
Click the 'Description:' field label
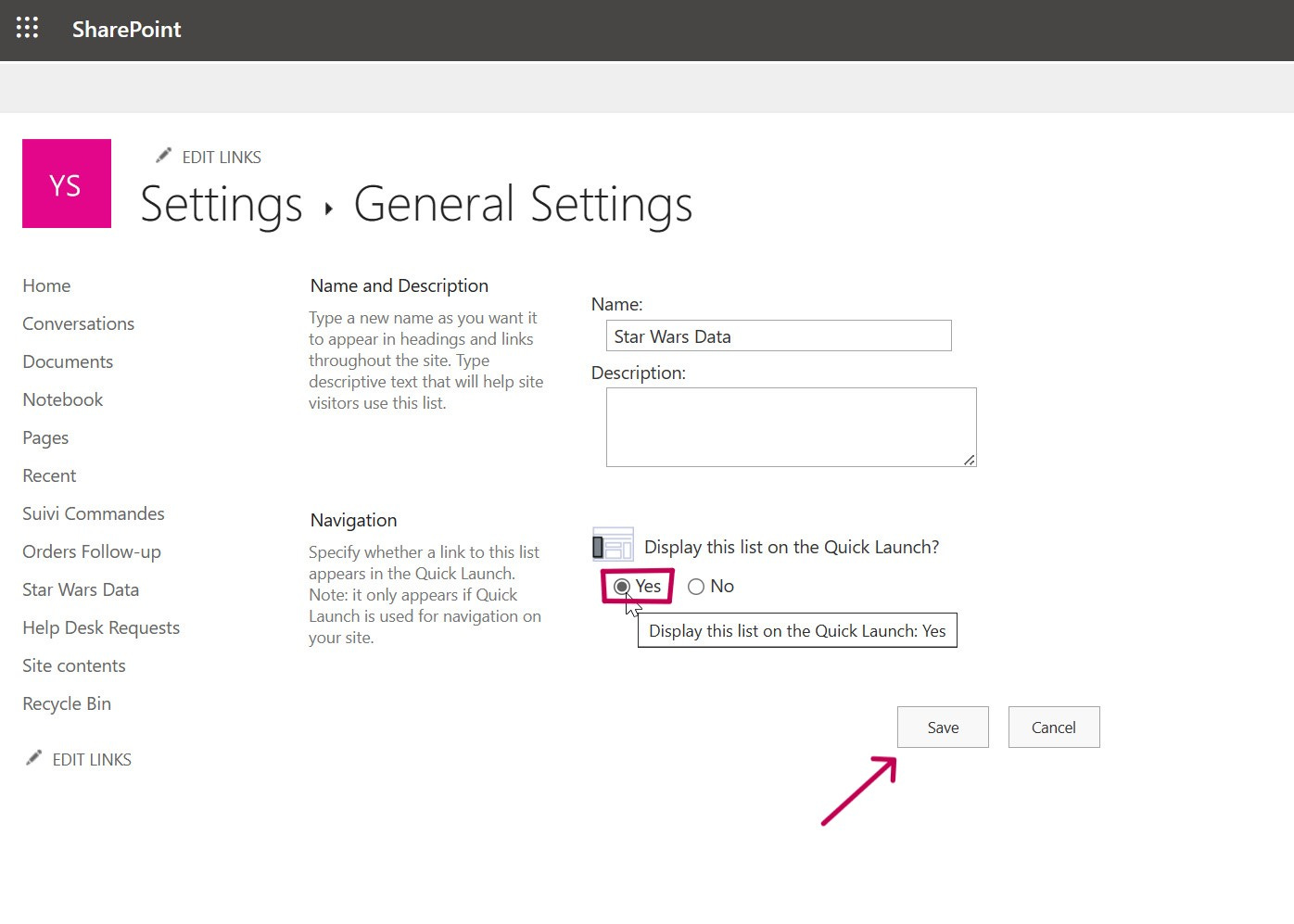tap(639, 373)
